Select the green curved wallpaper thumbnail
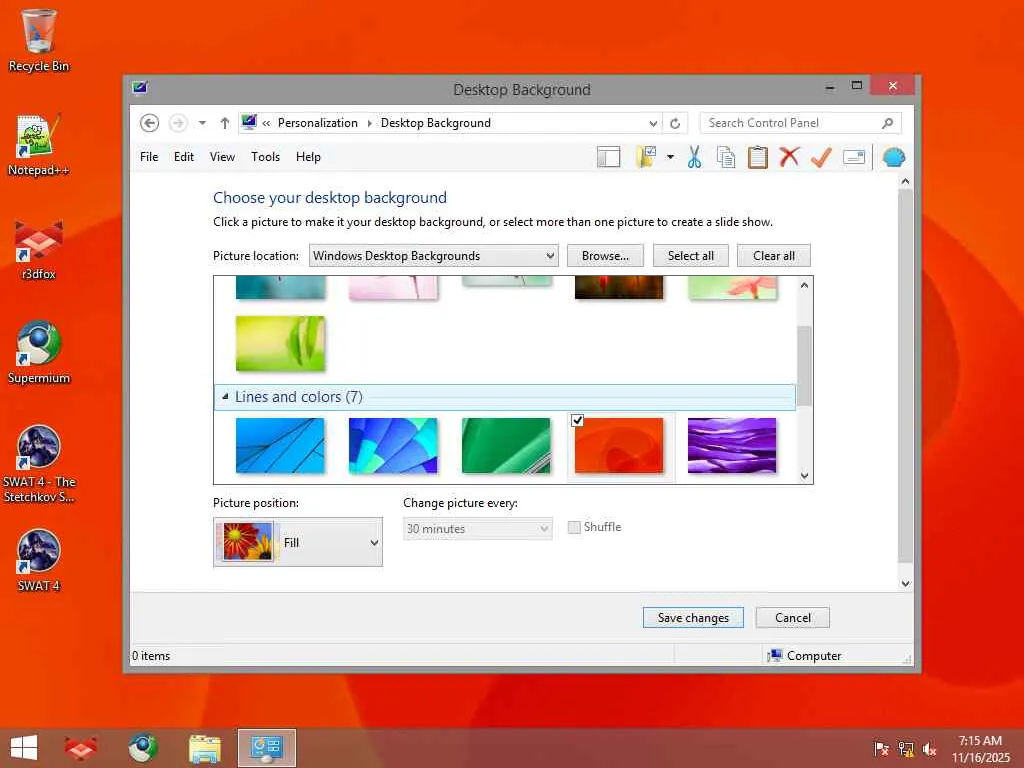The width and height of the screenshot is (1024, 768). [x=506, y=445]
